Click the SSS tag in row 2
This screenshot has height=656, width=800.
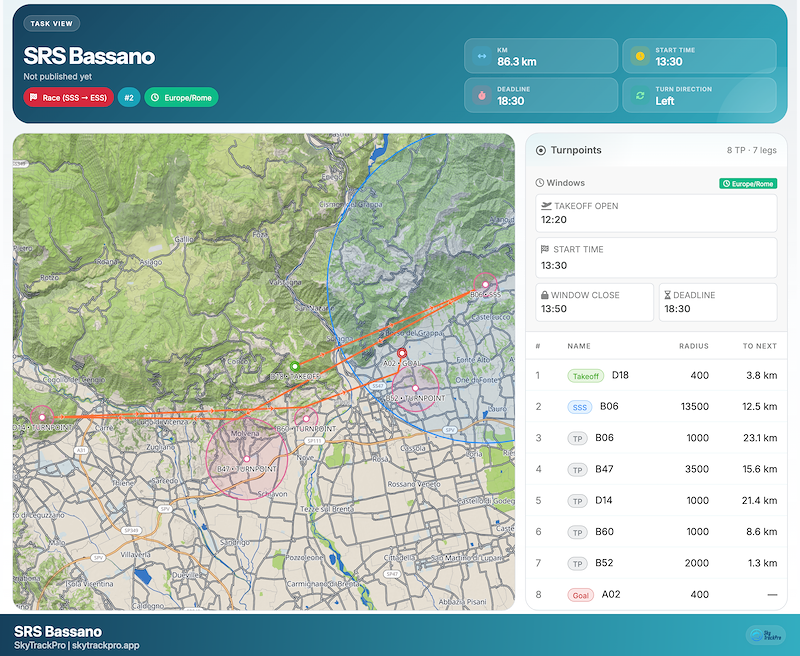[580, 407]
